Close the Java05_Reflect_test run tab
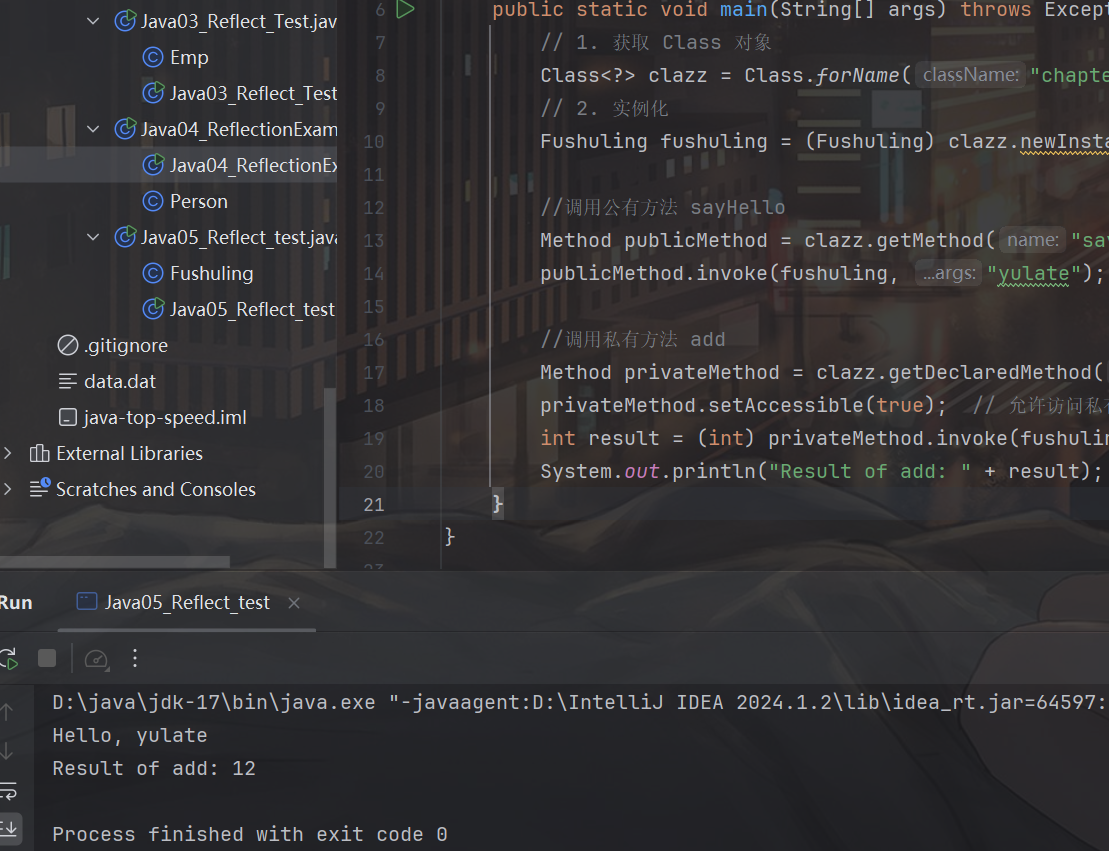This screenshot has width=1109, height=851. [294, 602]
